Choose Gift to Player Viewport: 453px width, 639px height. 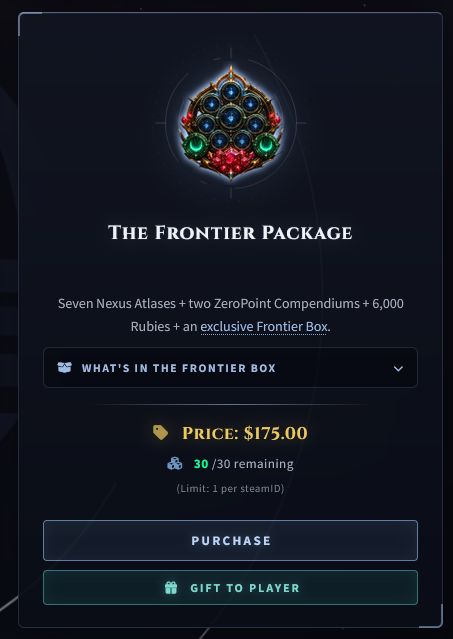[x=231, y=588]
